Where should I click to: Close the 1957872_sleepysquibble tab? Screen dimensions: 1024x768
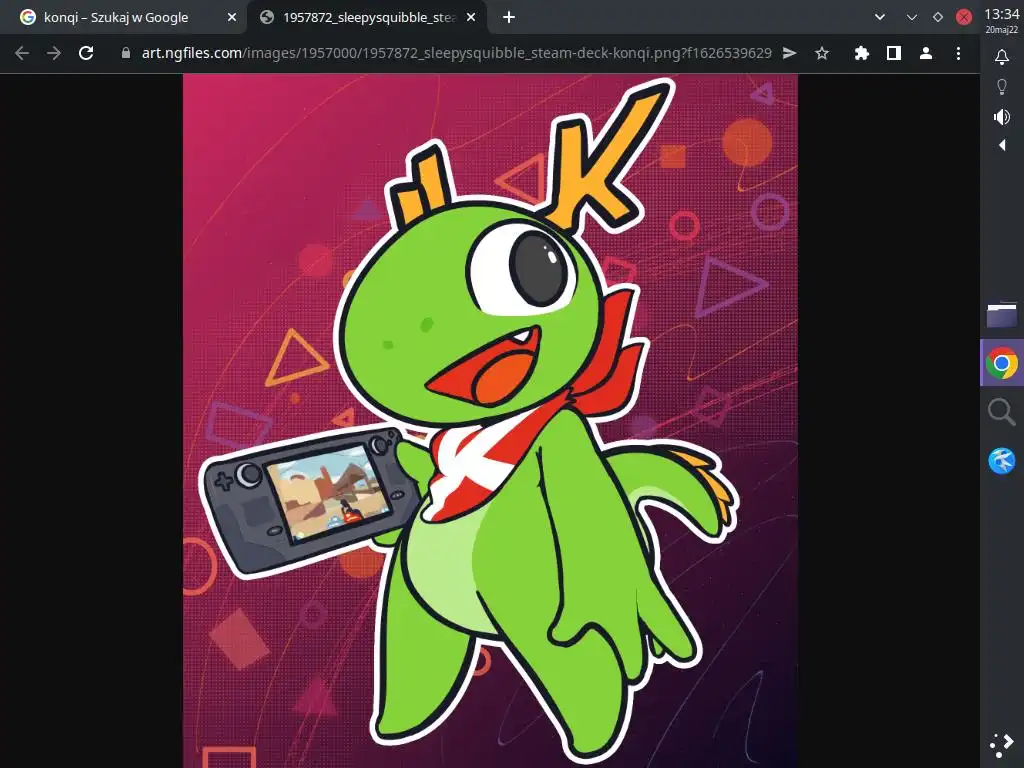(x=471, y=18)
